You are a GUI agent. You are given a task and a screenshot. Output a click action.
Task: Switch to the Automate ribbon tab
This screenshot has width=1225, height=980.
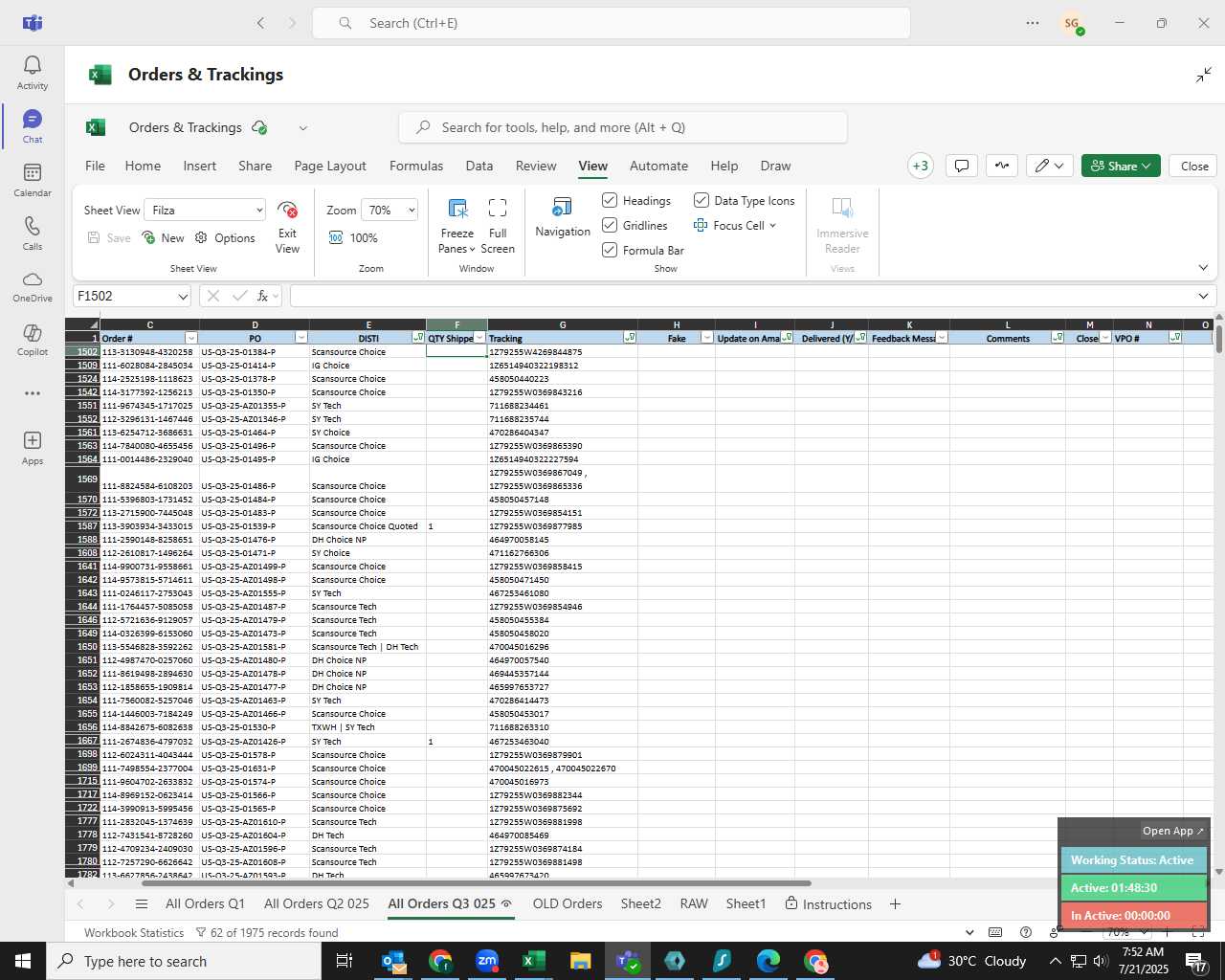(658, 166)
